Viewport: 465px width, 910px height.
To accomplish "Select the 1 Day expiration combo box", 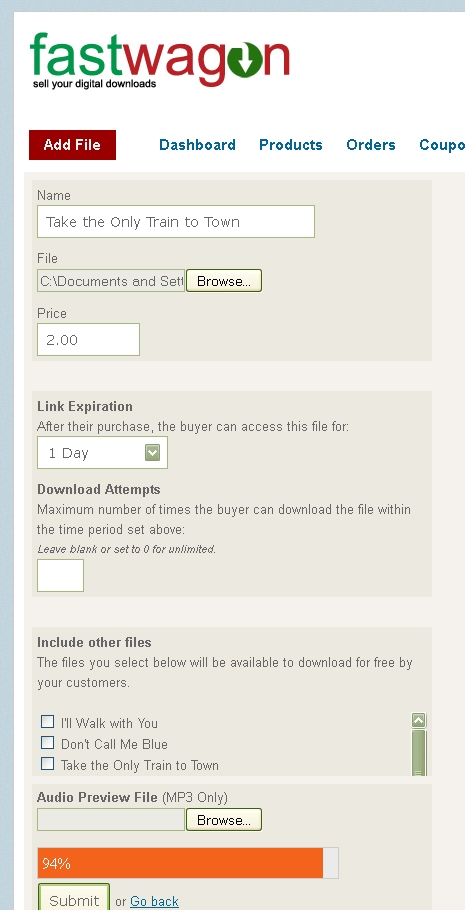I will pyautogui.click(x=102, y=453).
